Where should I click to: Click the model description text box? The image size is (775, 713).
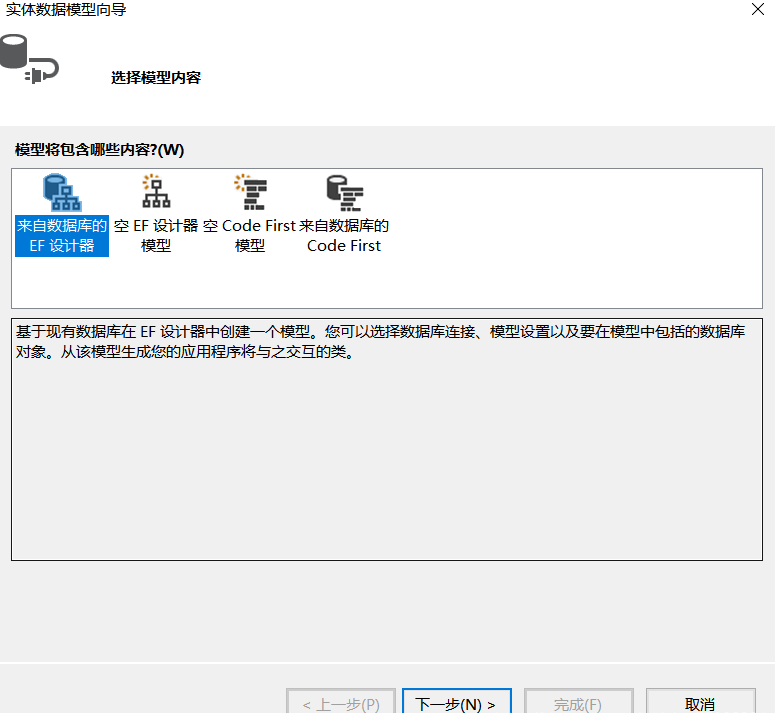387,439
